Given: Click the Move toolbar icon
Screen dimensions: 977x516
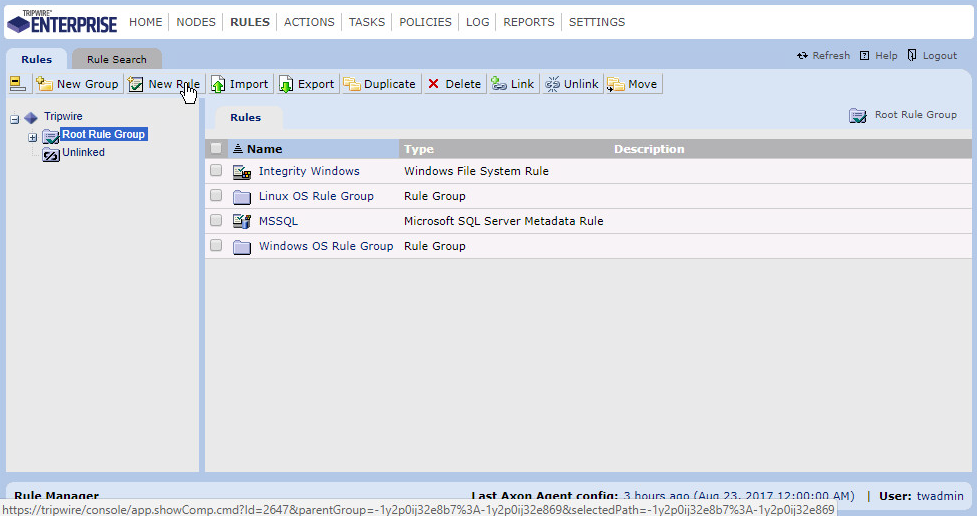Looking at the screenshot, I should 616,84.
